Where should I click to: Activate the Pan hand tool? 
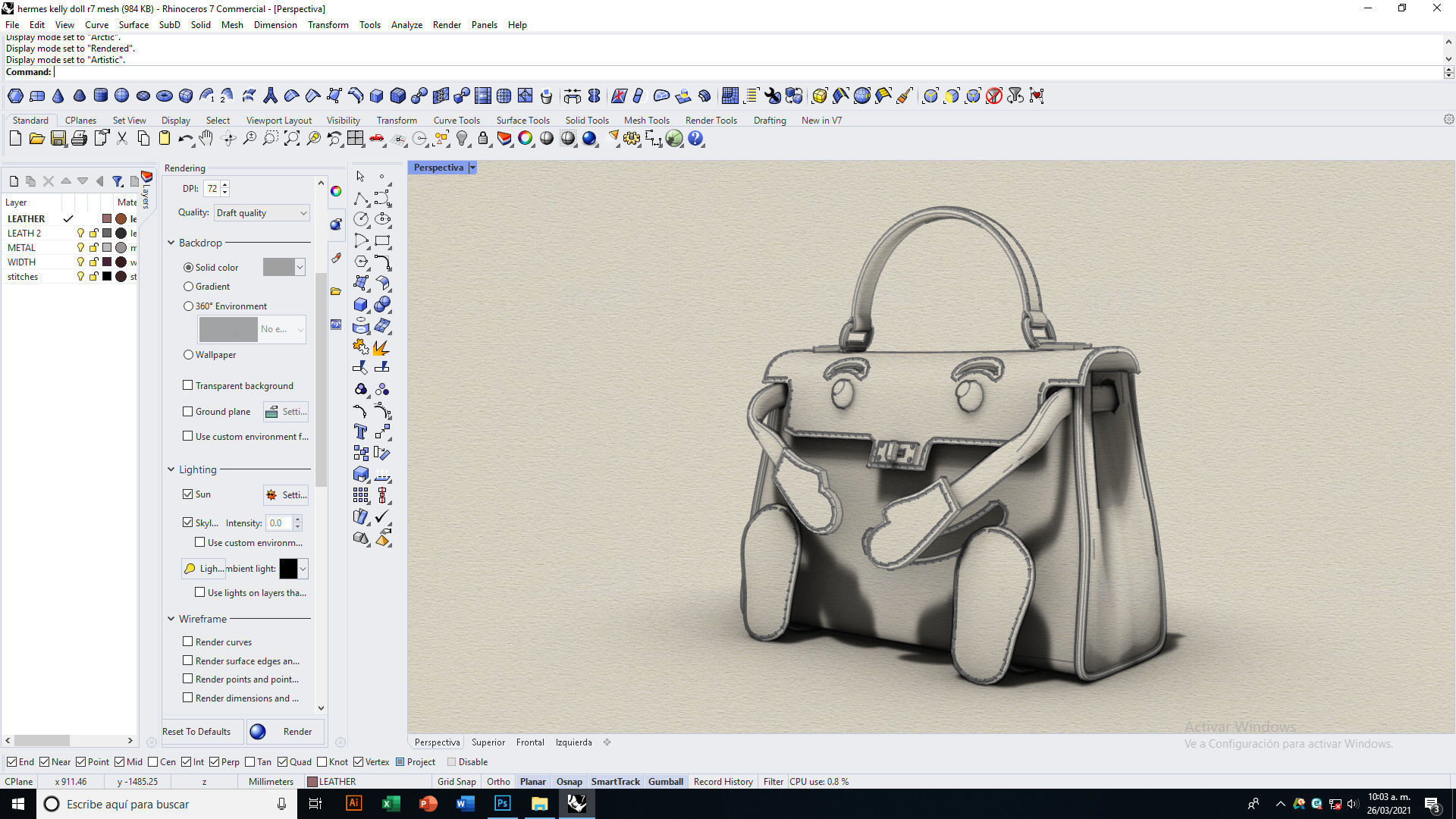coord(206,139)
